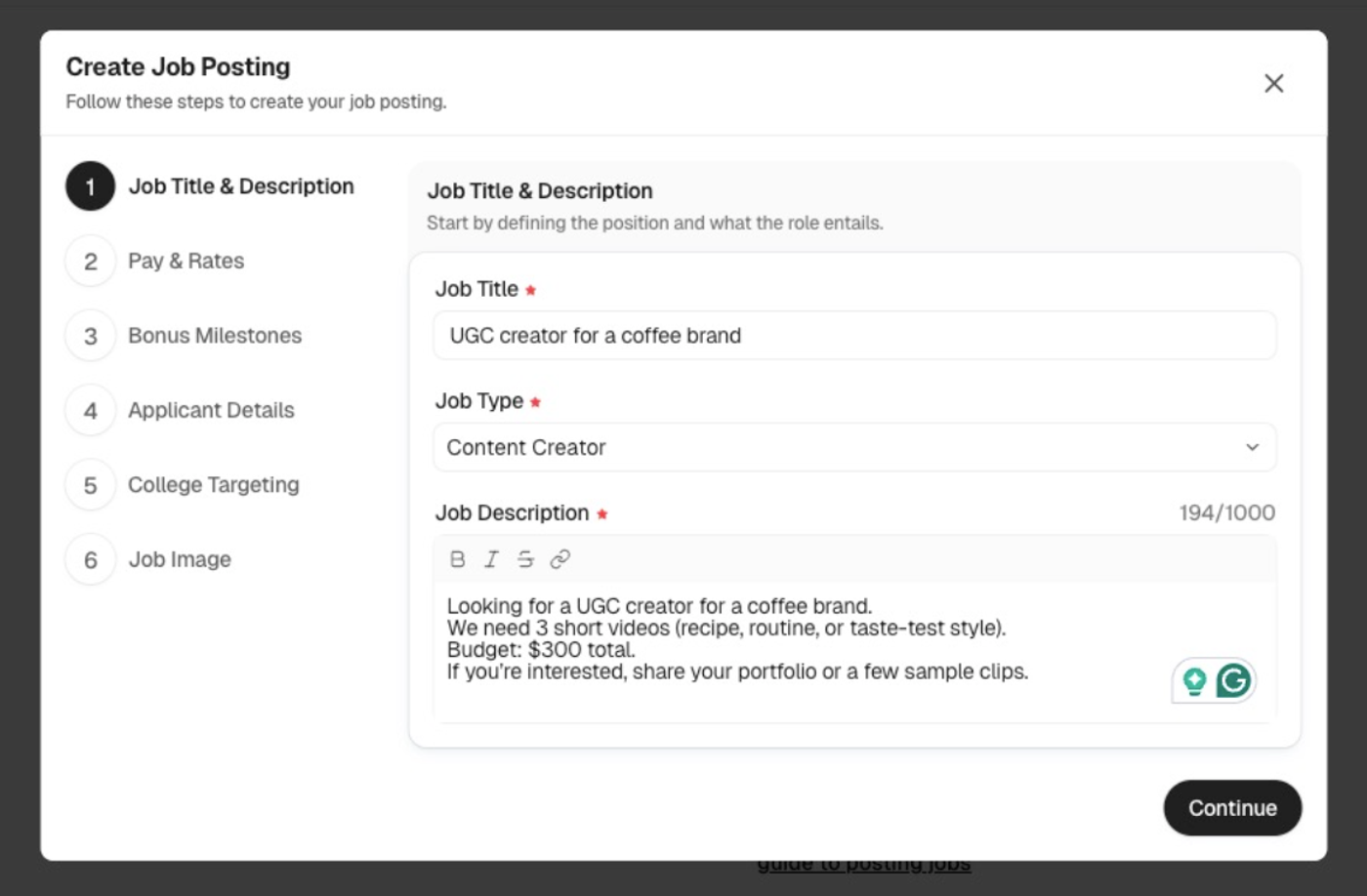Insert a hyperlink using the link icon
This screenshot has height=896, width=1367.
tap(559, 558)
